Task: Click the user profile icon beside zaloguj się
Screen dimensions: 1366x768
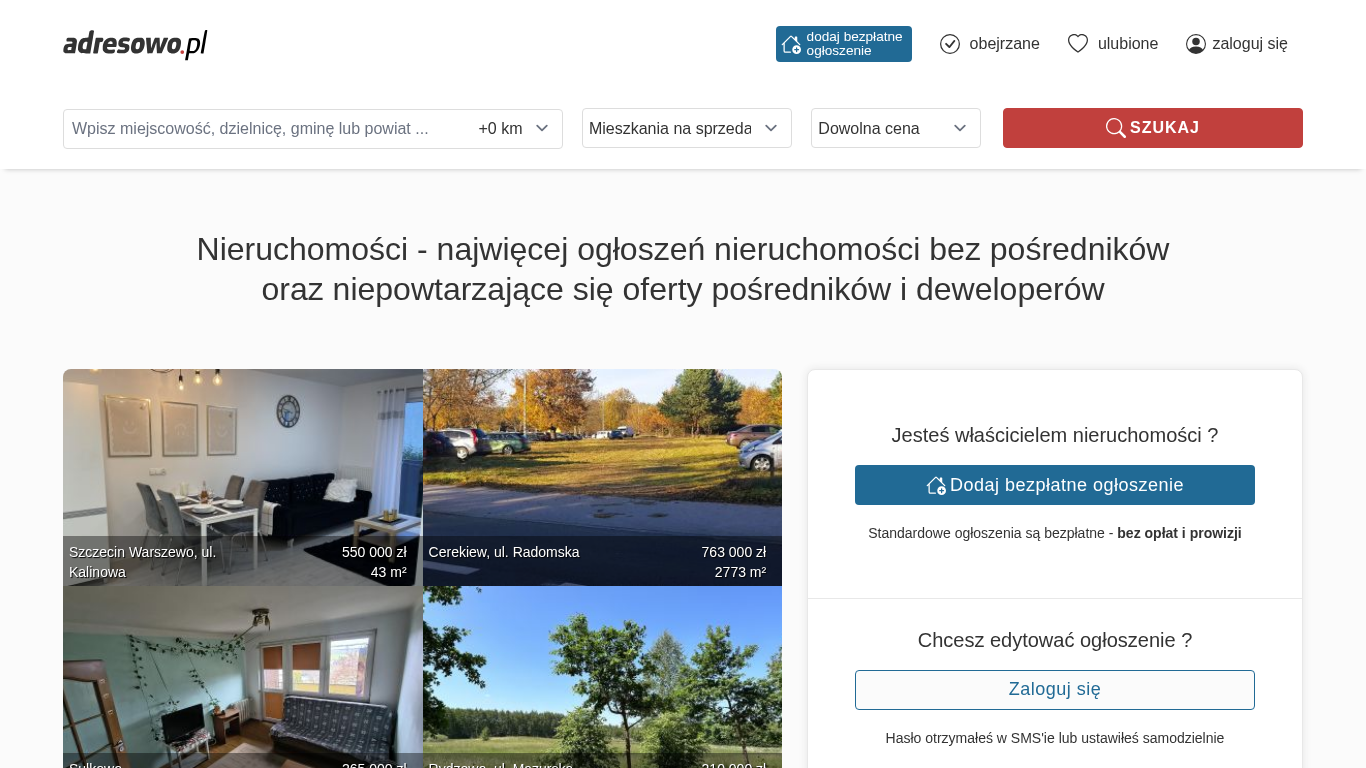Action: click(1196, 44)
